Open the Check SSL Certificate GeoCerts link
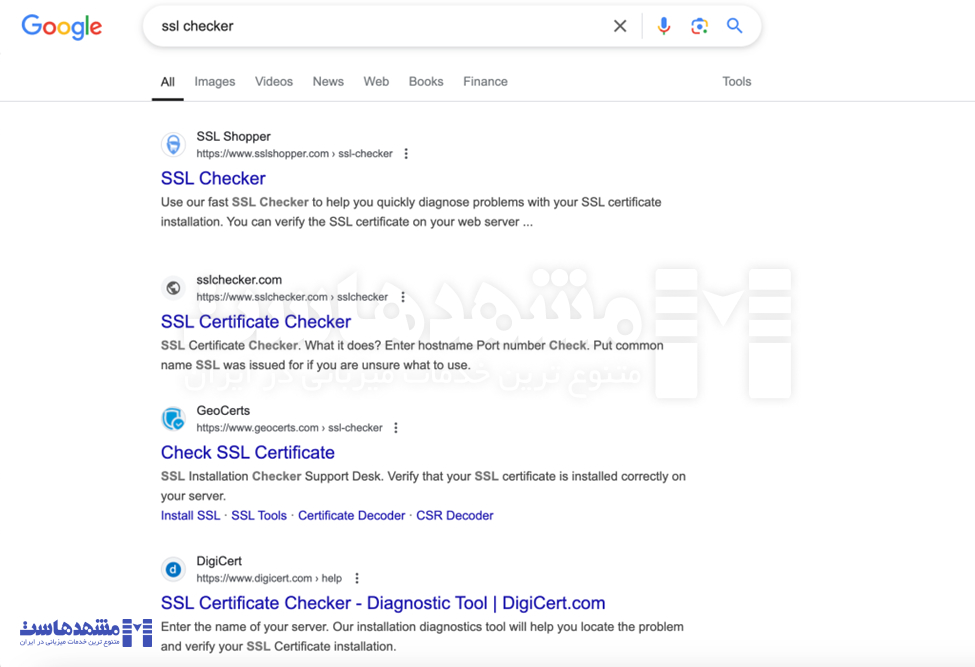 (x=248, y=453)
